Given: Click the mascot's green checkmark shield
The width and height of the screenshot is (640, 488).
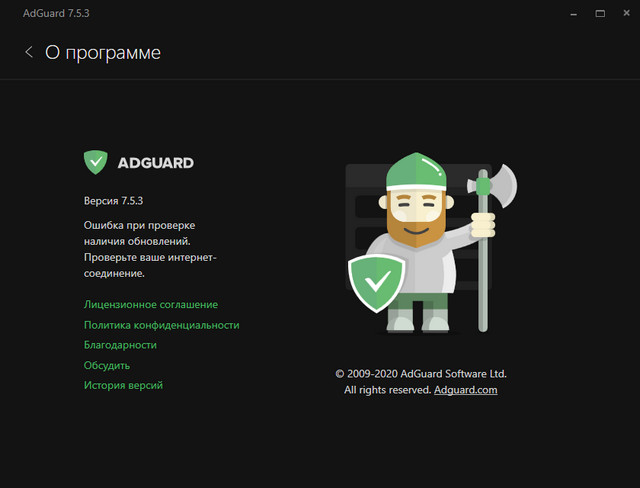Looking at the screenshot, I should click(376, 284).
